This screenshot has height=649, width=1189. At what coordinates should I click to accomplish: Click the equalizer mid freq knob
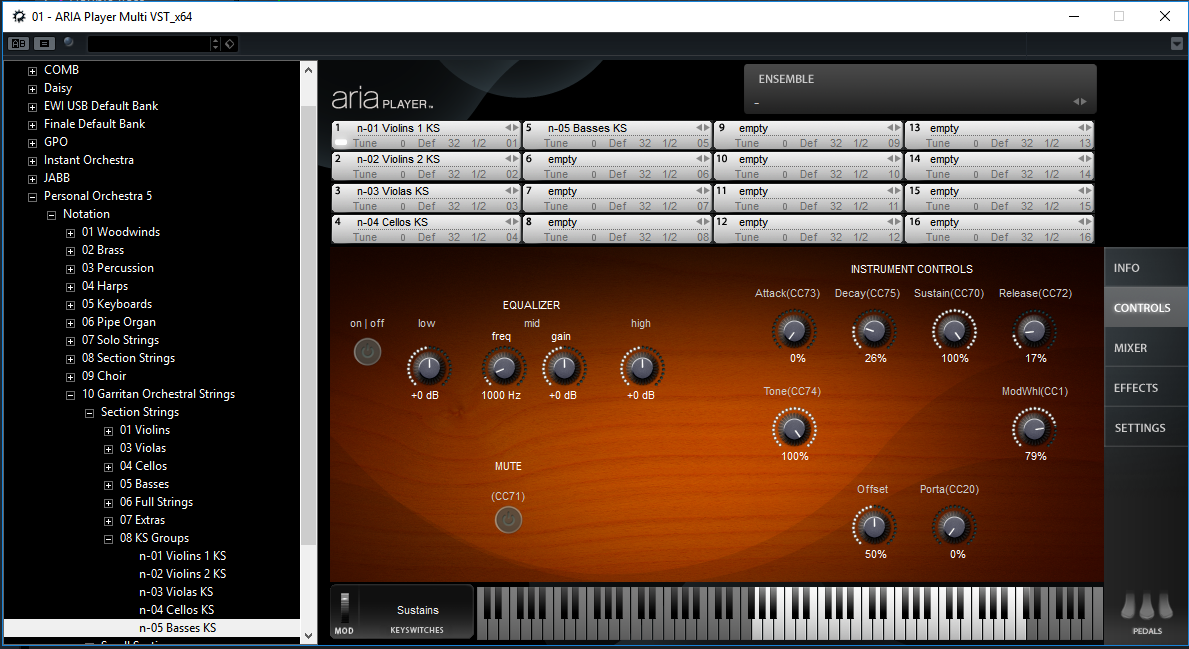click(x=502, y=368)
